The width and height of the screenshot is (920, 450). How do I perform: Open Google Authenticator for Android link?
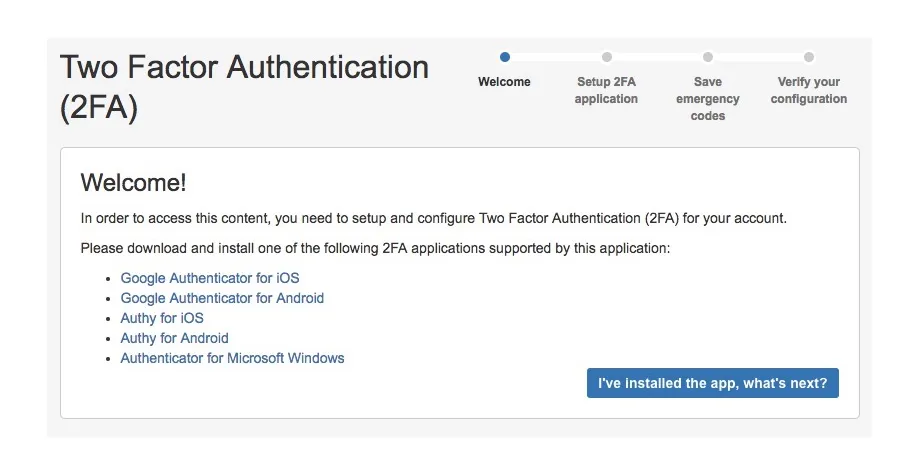pos(222,298)
